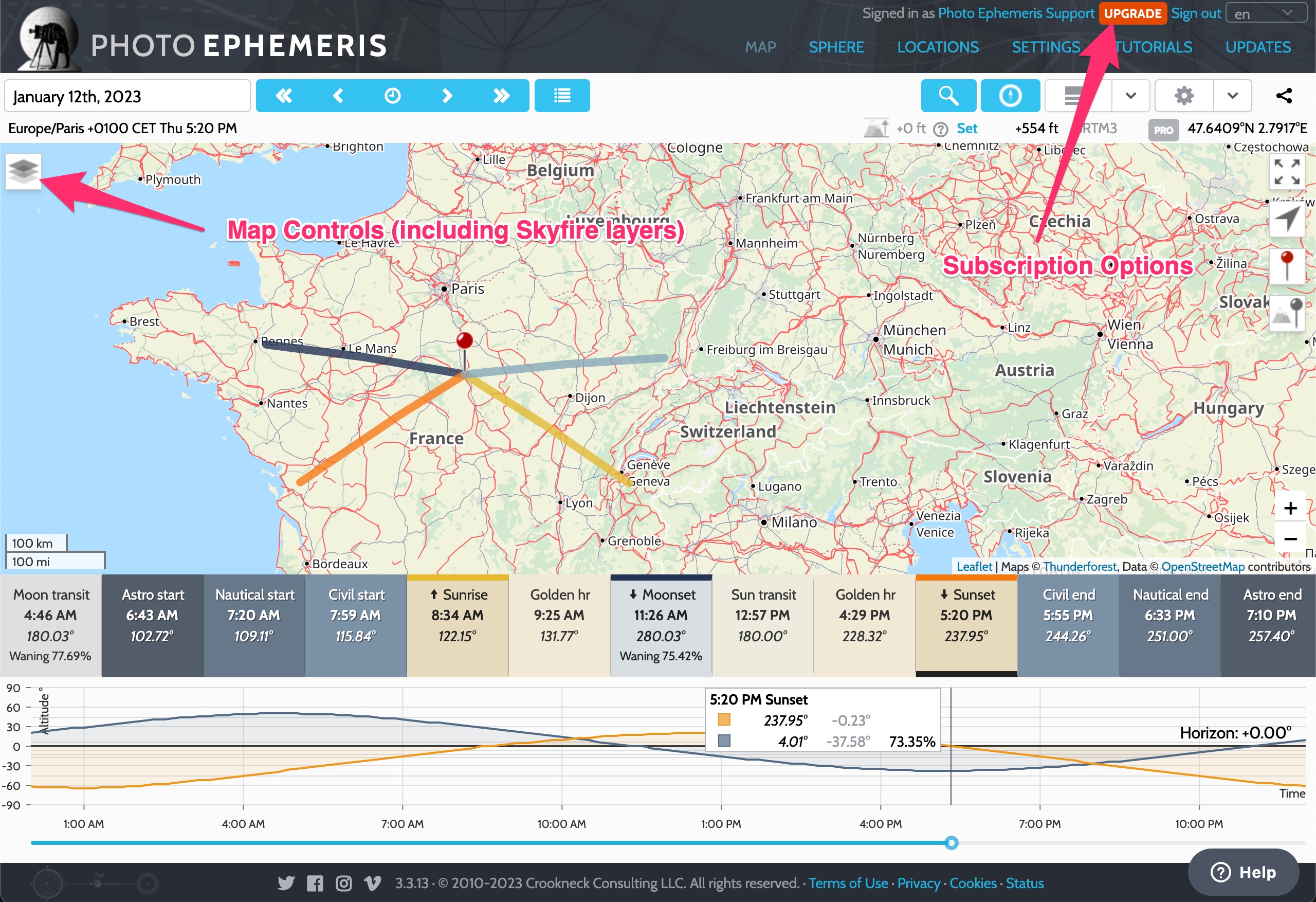Select the Sunset 5:20 PM event
Viewport: 1316px width, 902px height.
(966, 625)
